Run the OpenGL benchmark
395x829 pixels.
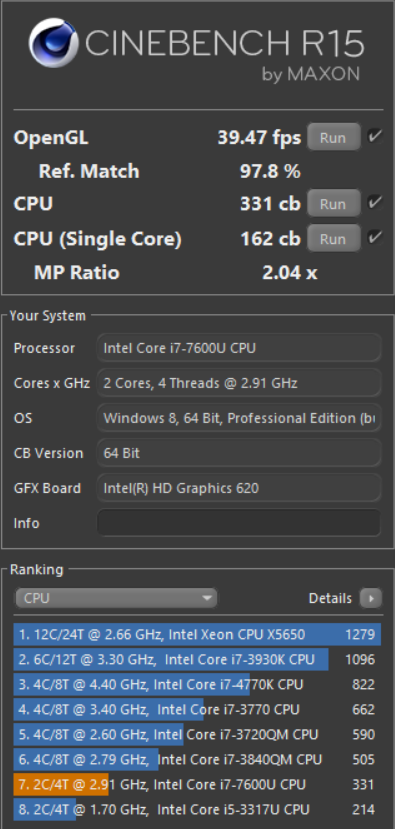333,137
